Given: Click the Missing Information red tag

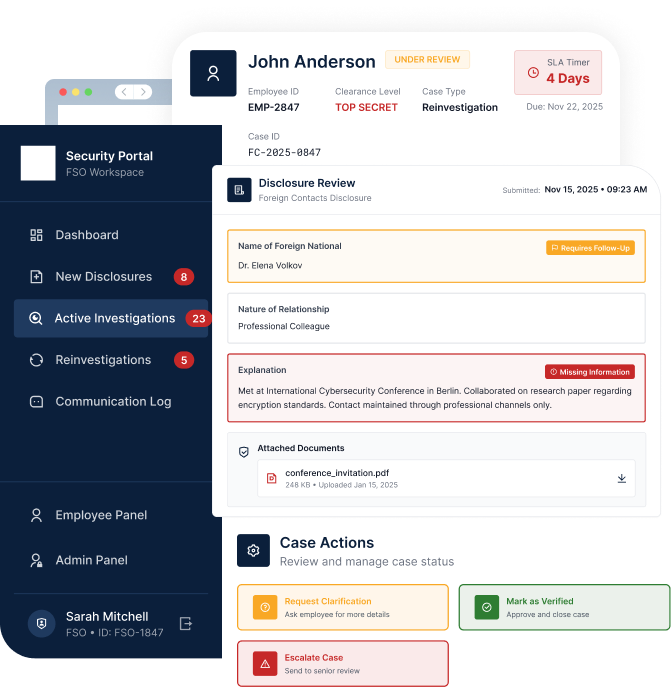Looking at the screenshot, I should pos(589,372).
